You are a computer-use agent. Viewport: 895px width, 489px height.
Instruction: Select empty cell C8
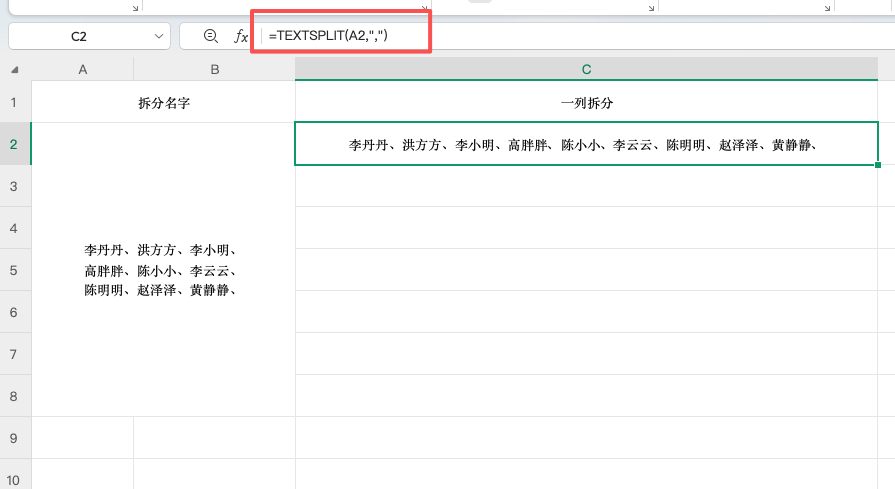coord(586,396)
